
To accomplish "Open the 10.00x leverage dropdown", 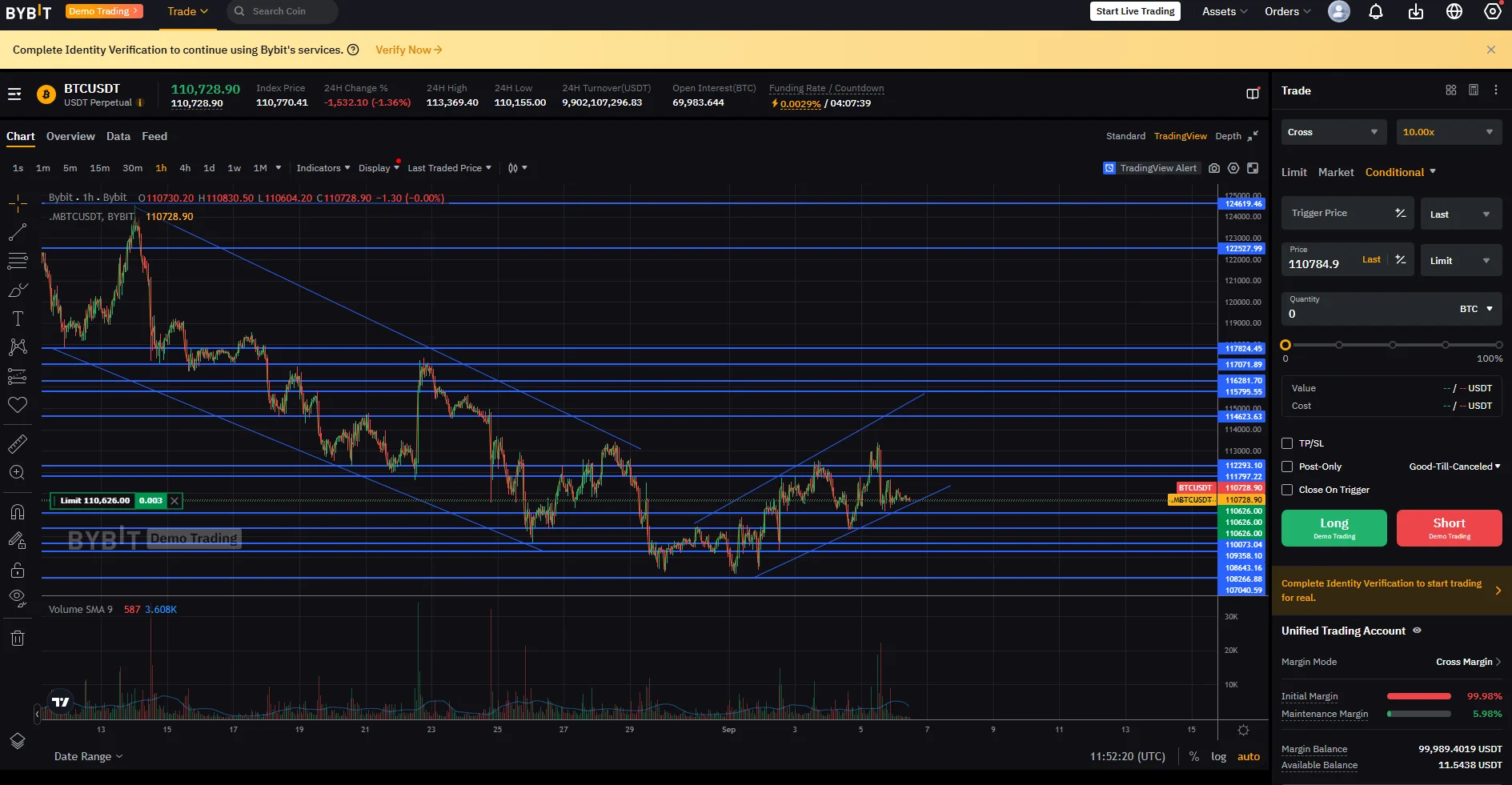I will coord(1449,132).
